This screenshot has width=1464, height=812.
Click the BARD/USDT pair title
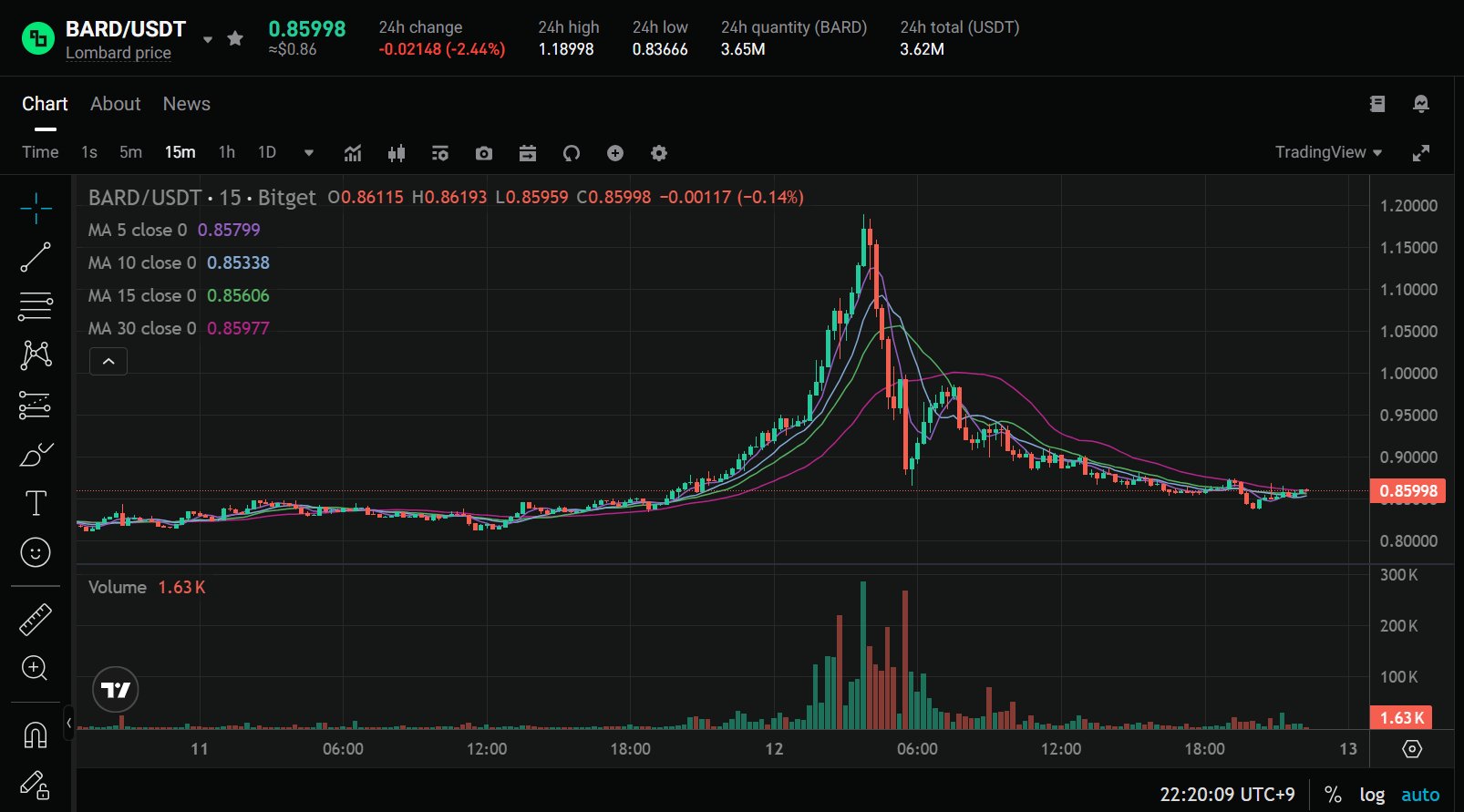point(126,29)
